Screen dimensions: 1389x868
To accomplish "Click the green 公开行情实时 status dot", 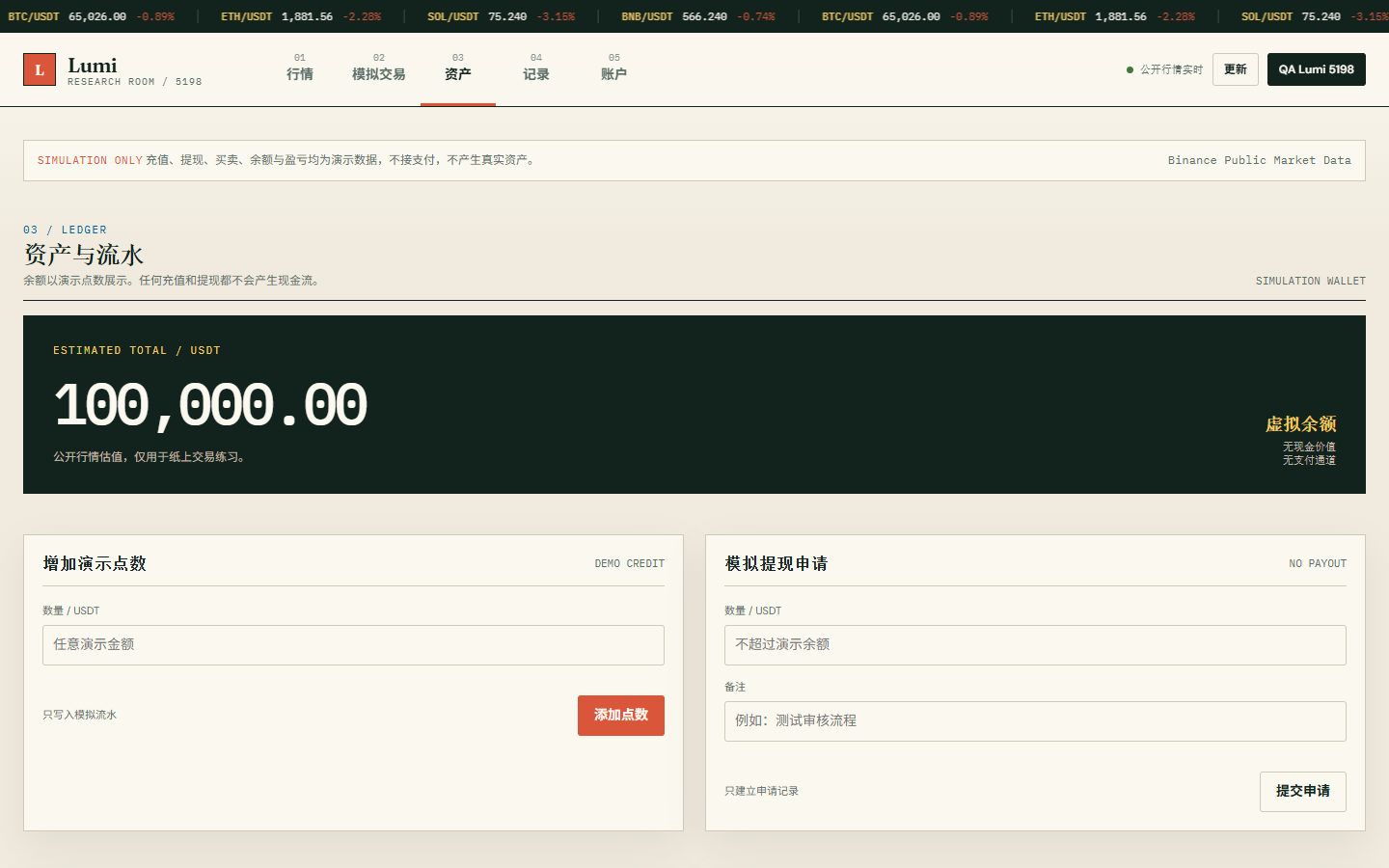I will (x=1130, y=69).
